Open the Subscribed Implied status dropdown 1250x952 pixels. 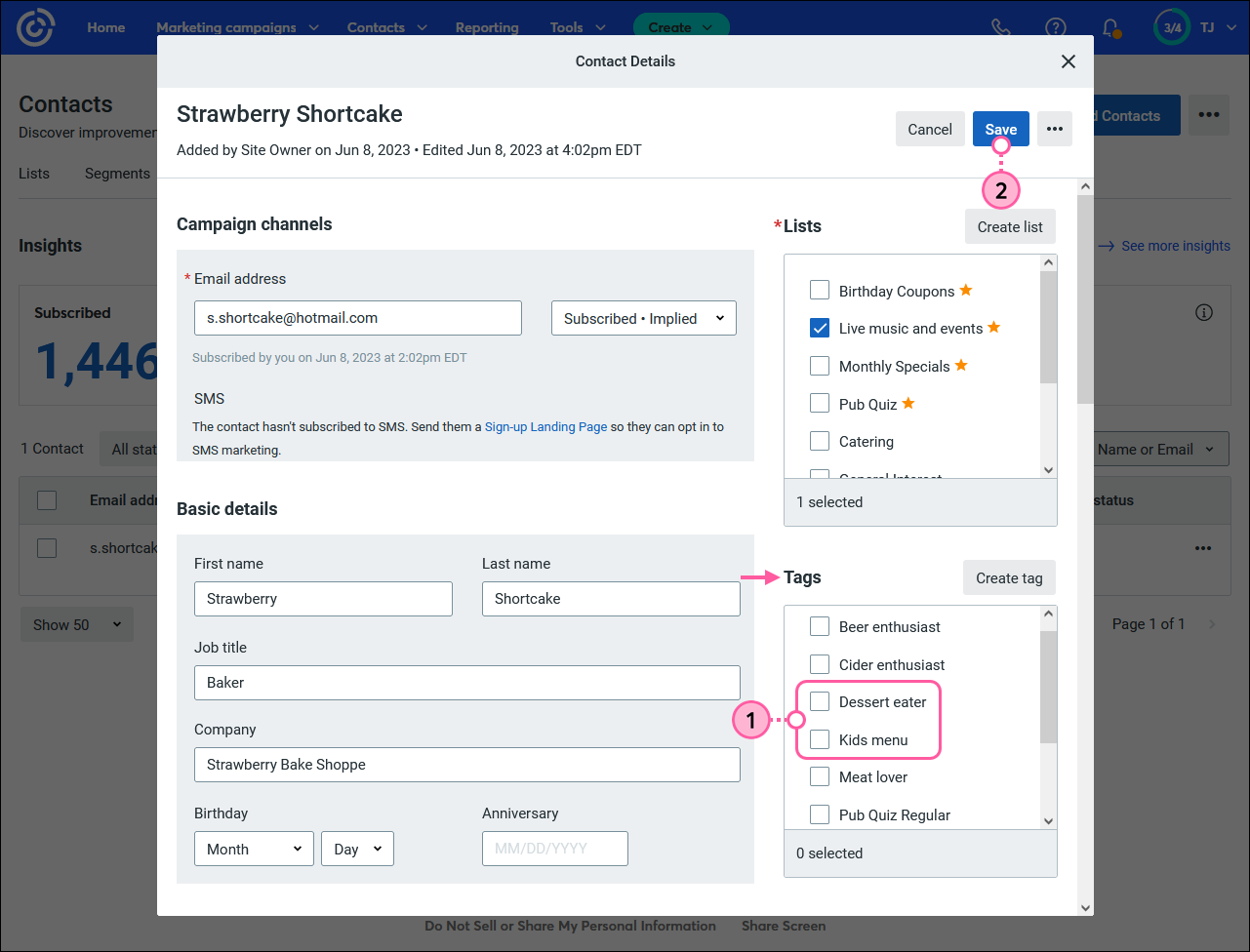coord(643,318)
